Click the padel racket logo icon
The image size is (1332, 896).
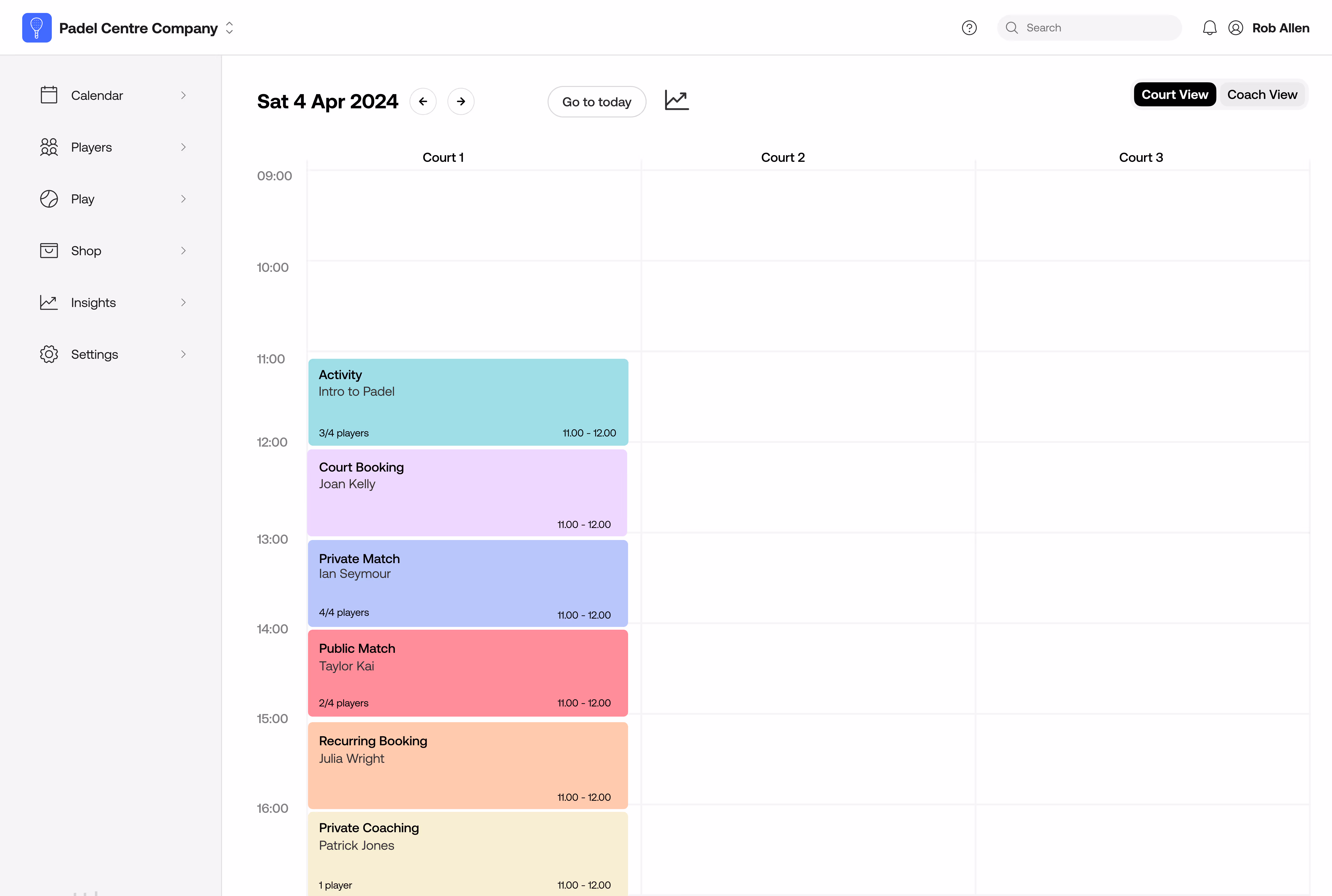click(37, 28)
